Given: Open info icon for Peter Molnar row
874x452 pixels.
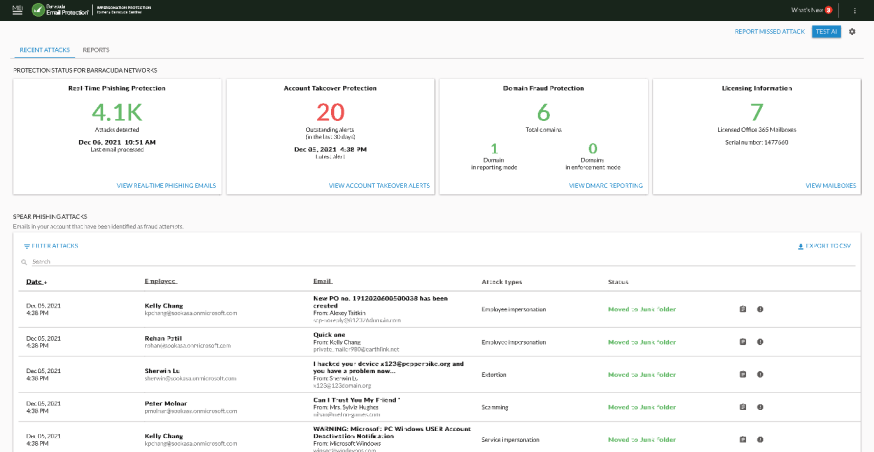Looking at the screenshot, I should 760,407.
